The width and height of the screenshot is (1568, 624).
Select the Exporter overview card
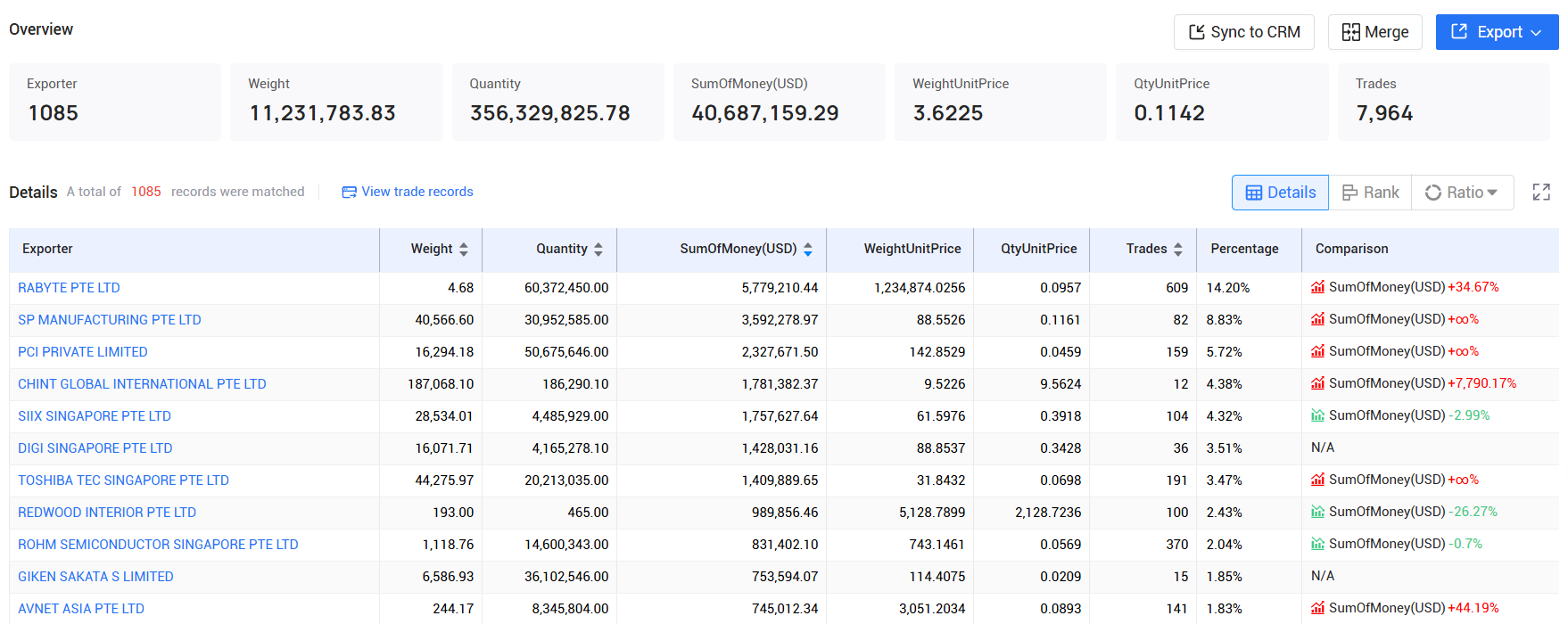115,102
